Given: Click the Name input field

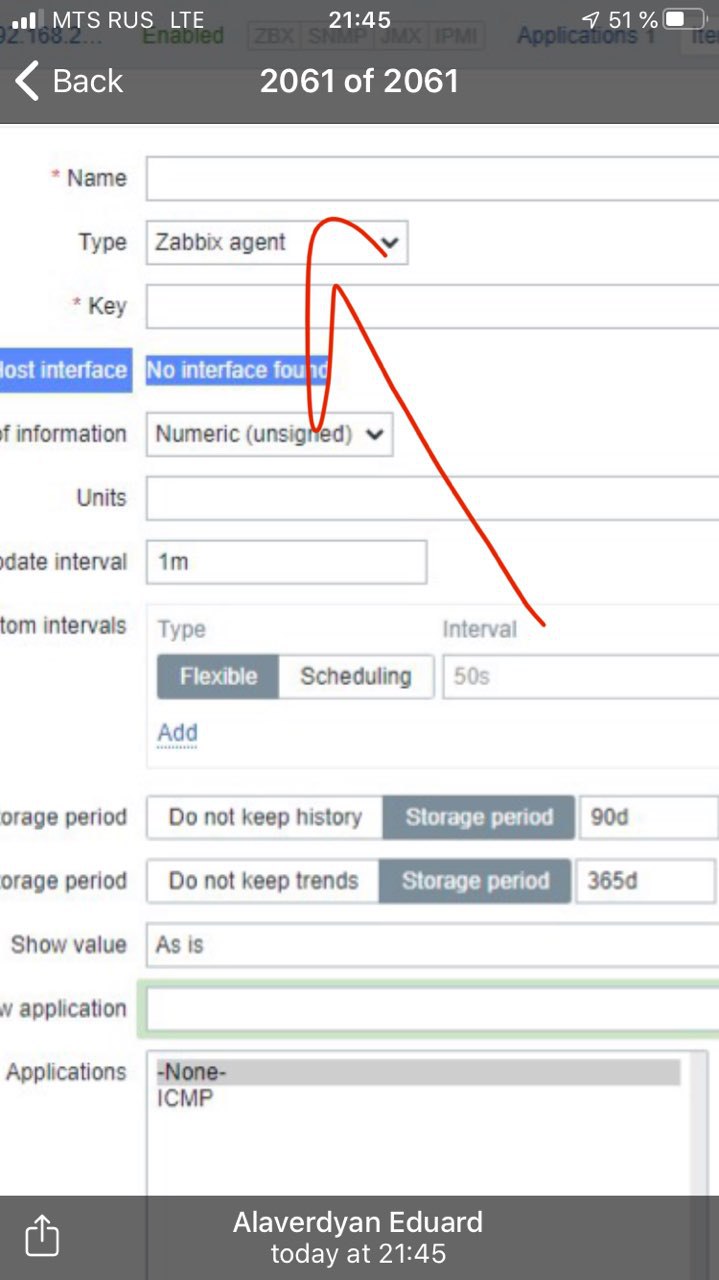Looking at the screenshot, I should [x=432, y=179].
